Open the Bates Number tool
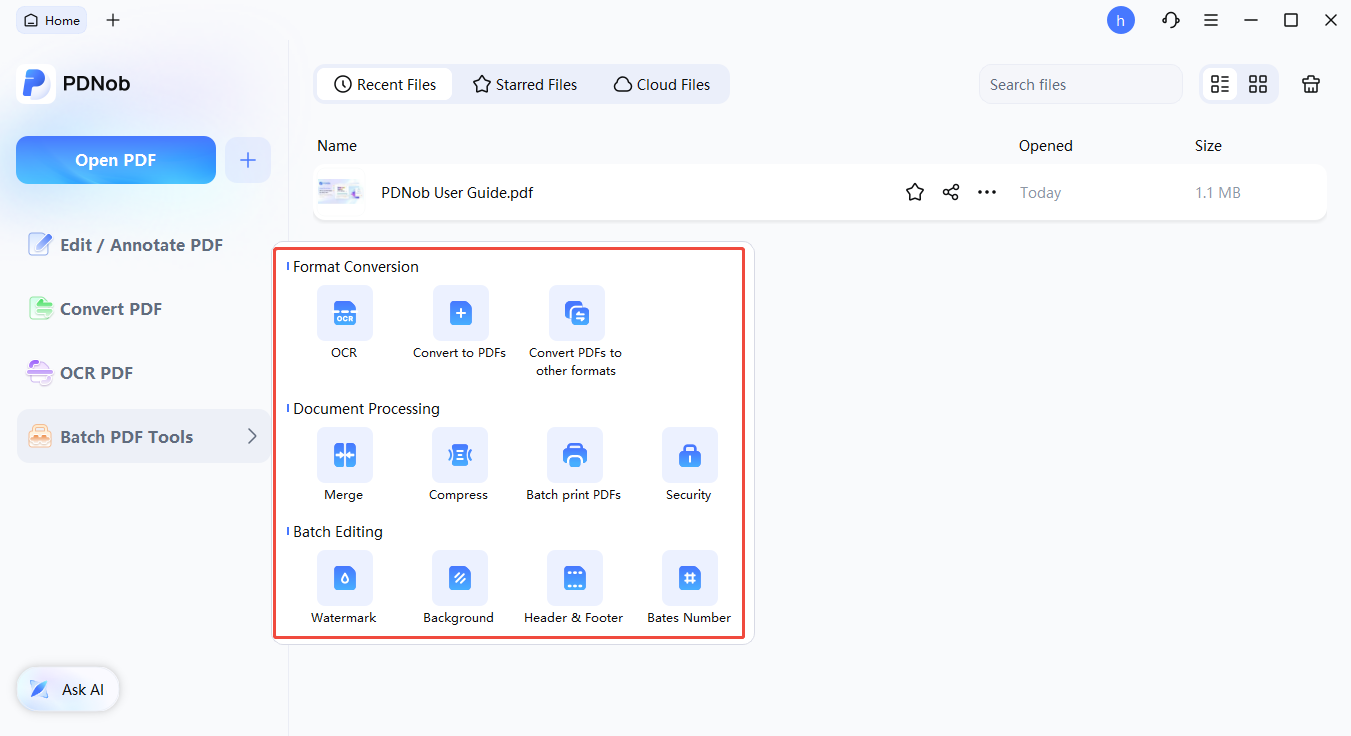Screen dimensions: 1351x736 tap(689, 578)
